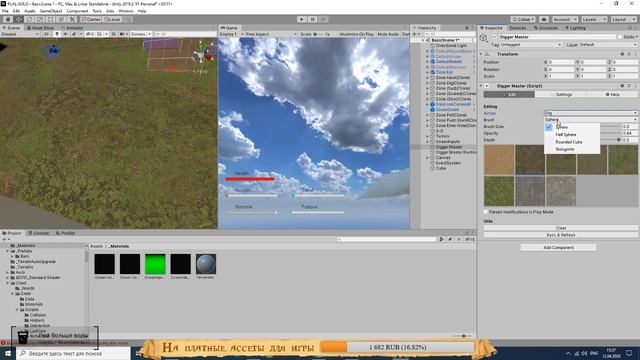Screen dimensions: 640x360
Task: Select the Move tool in the toolbar
Action: (x=19, y=19)
